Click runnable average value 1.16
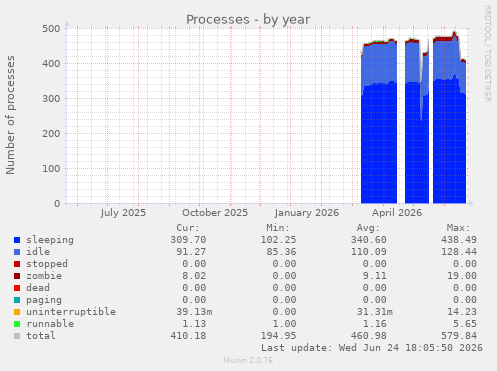Screen dimensions: 497x371 point(375,324)
